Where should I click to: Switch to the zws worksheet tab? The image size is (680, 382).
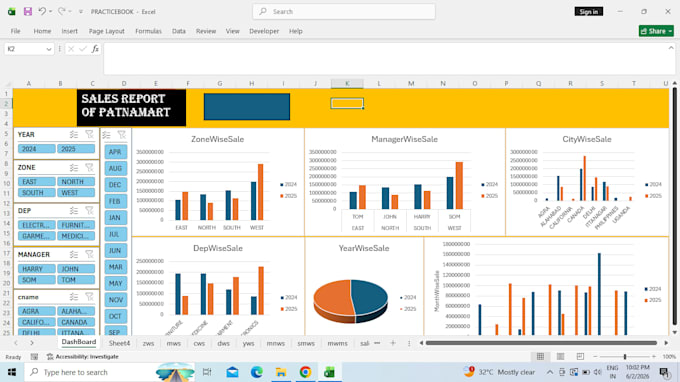[x=148, y=343]
